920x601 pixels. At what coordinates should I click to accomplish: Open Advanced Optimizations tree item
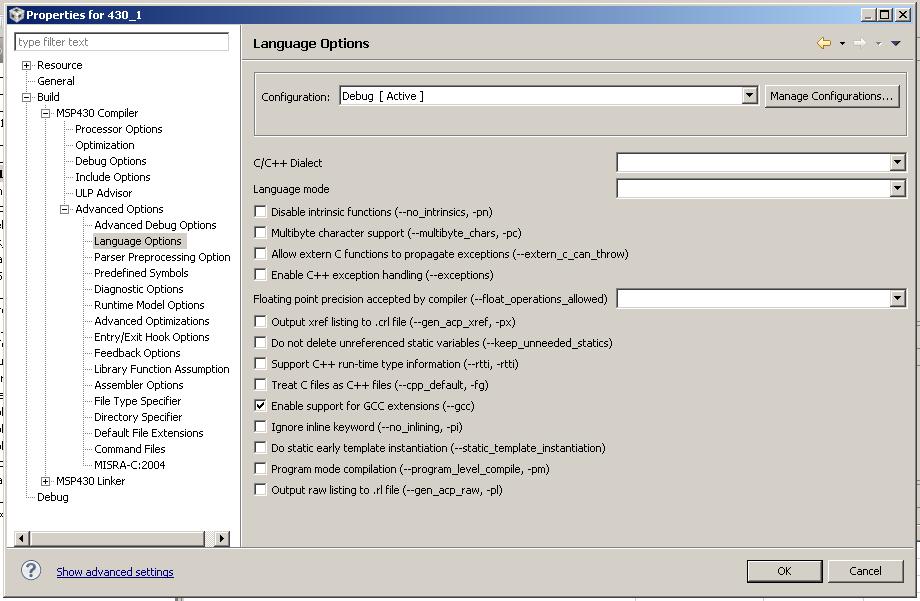(151, 321)
